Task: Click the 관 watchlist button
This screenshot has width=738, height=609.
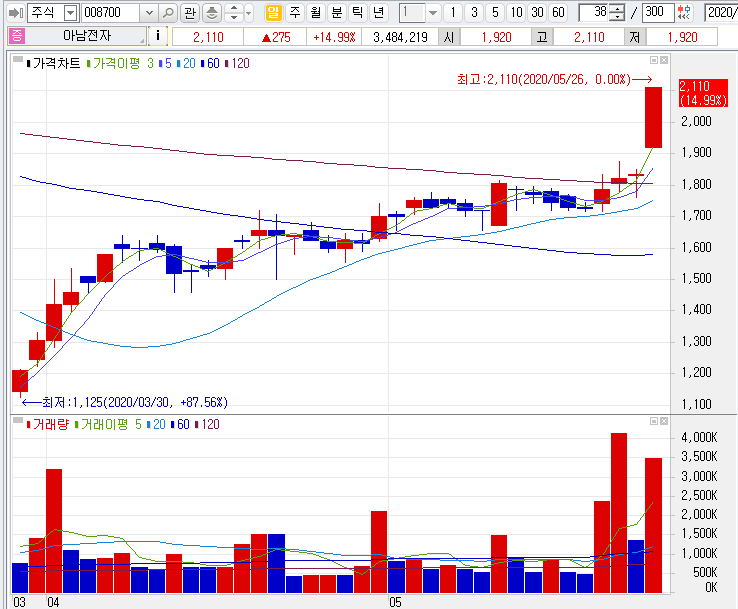Action: coord(190,13)
